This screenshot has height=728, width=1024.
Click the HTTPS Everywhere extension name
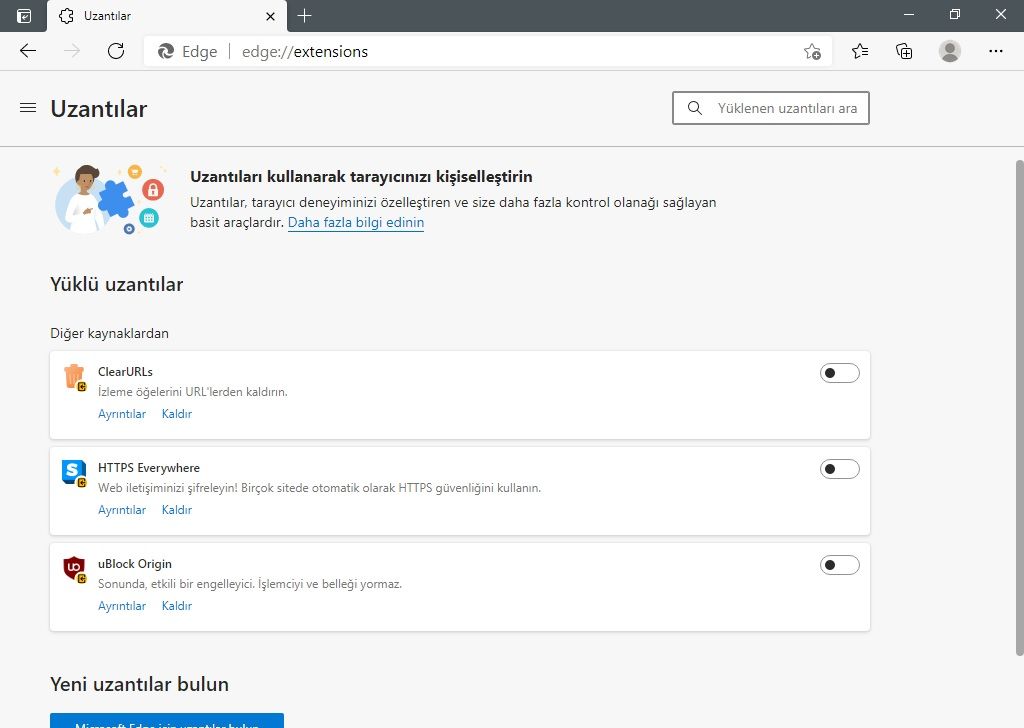click(149, 467)
